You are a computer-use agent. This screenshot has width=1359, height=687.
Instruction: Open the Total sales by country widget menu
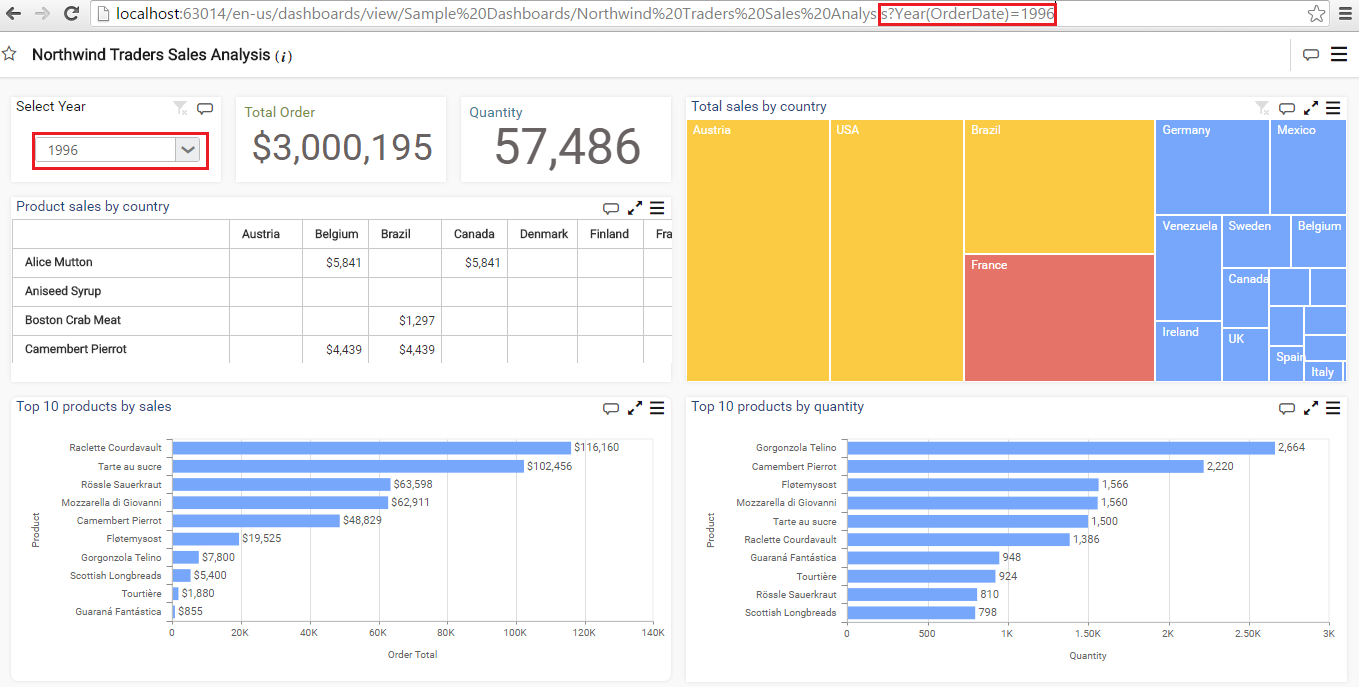pos(1333,108)
